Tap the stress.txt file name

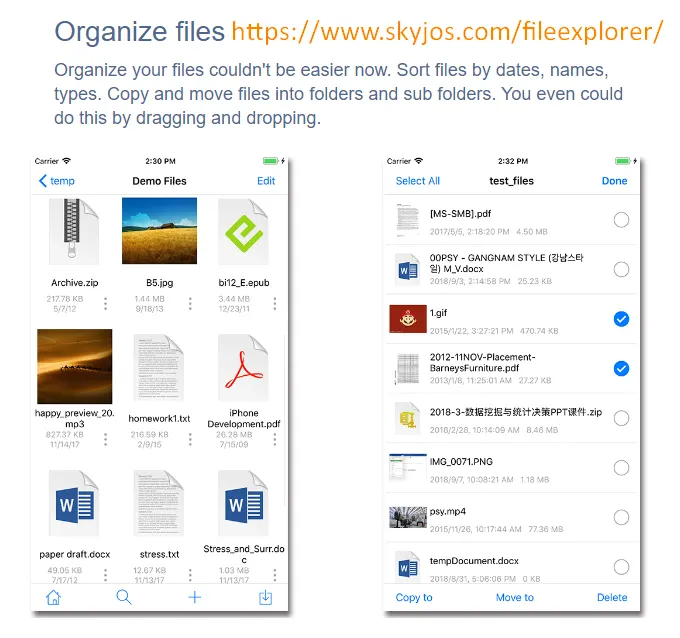[159, 554]
